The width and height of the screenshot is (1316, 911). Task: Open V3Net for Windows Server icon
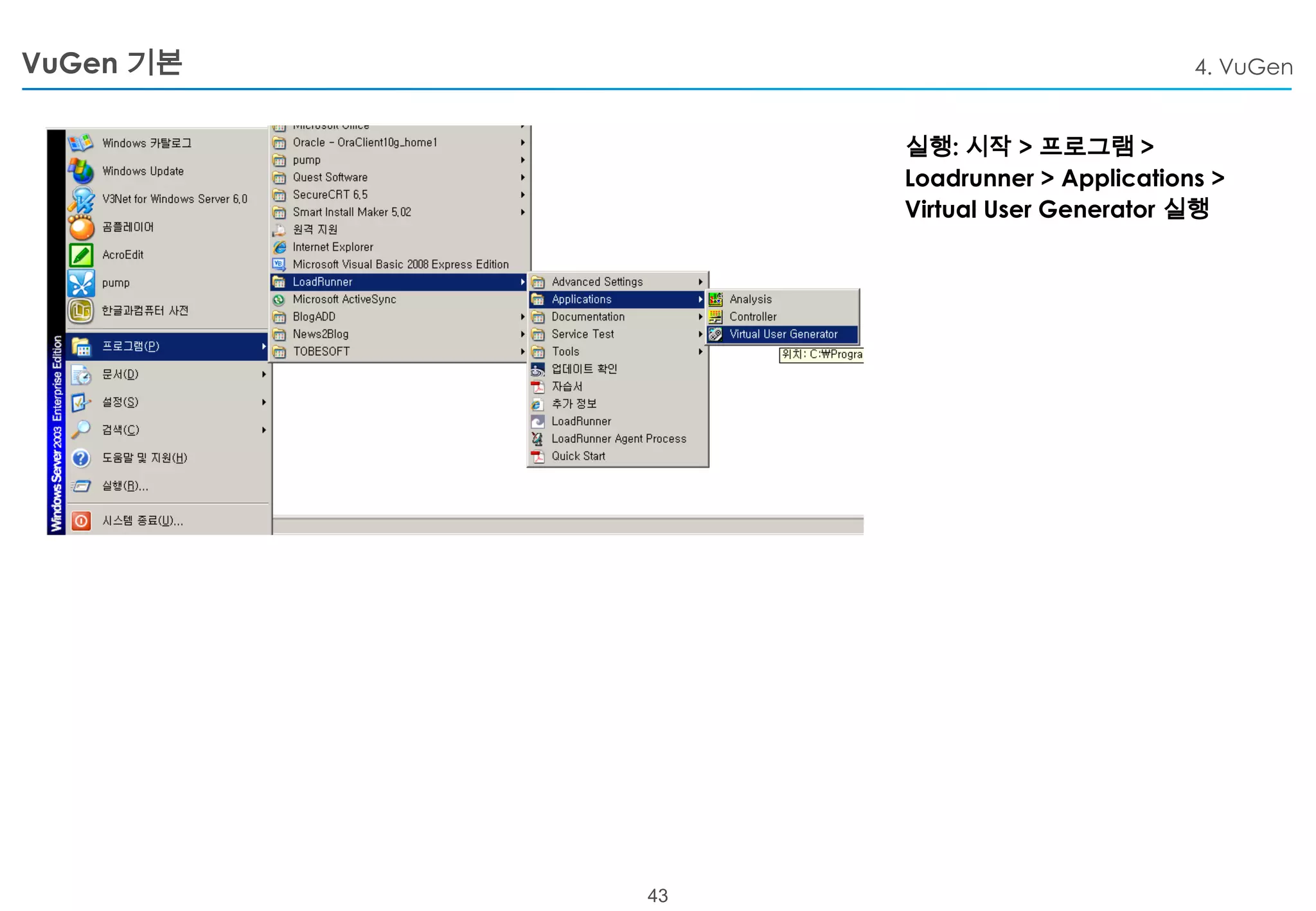pos(81,199)
